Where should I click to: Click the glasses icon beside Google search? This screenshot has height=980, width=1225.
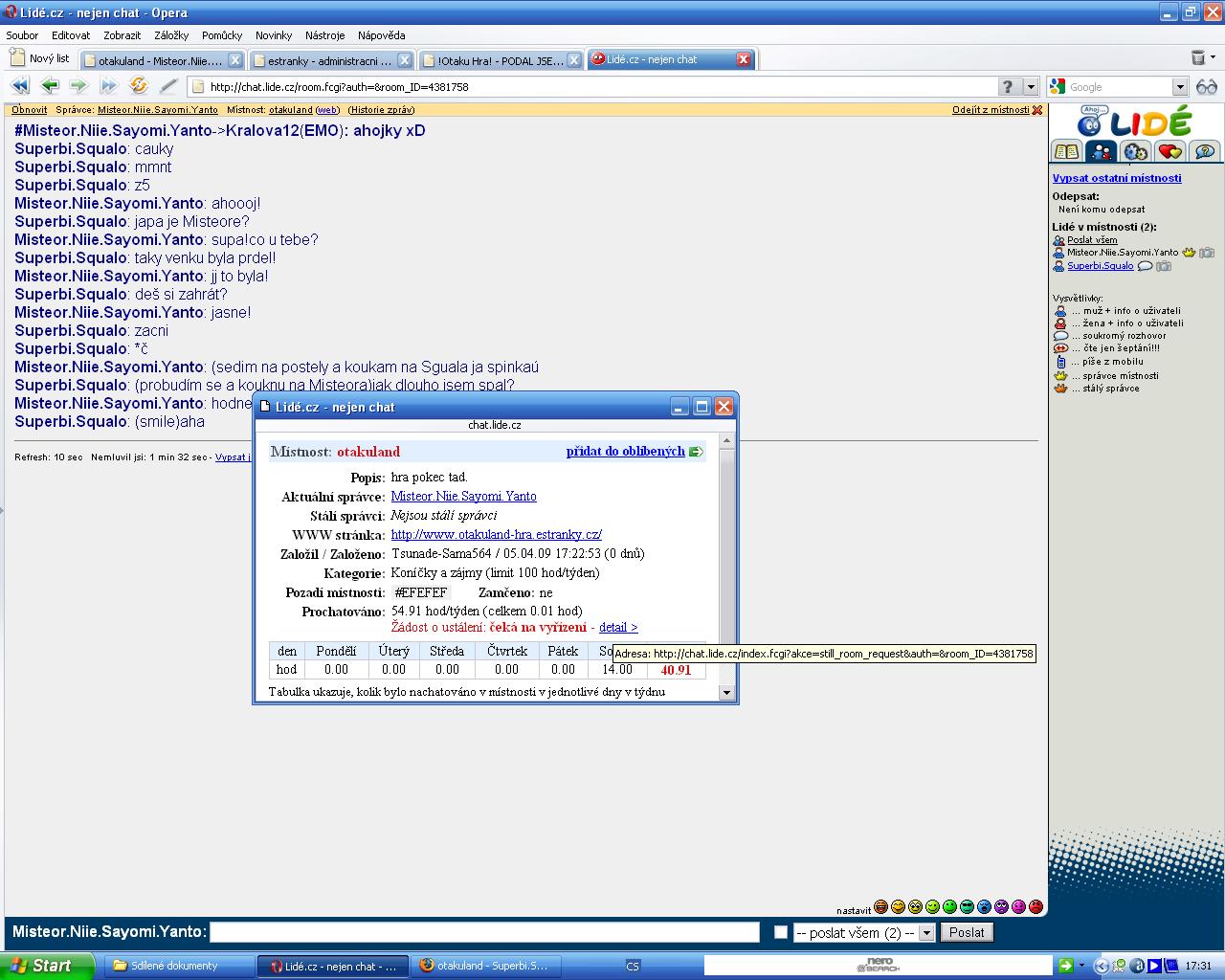click(x=1206, y=86)
